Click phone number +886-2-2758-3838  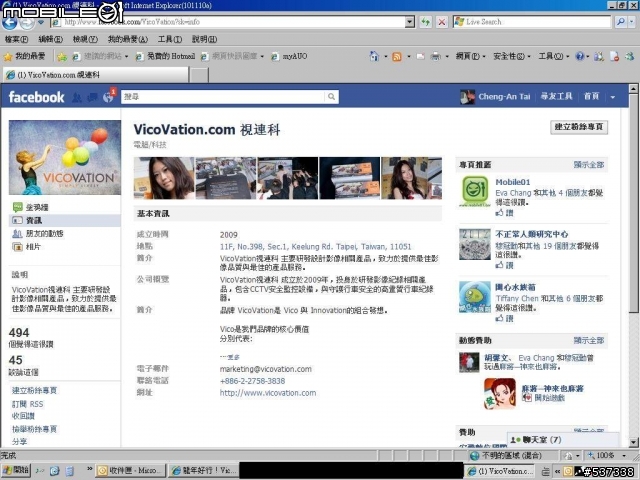point(252,381)
